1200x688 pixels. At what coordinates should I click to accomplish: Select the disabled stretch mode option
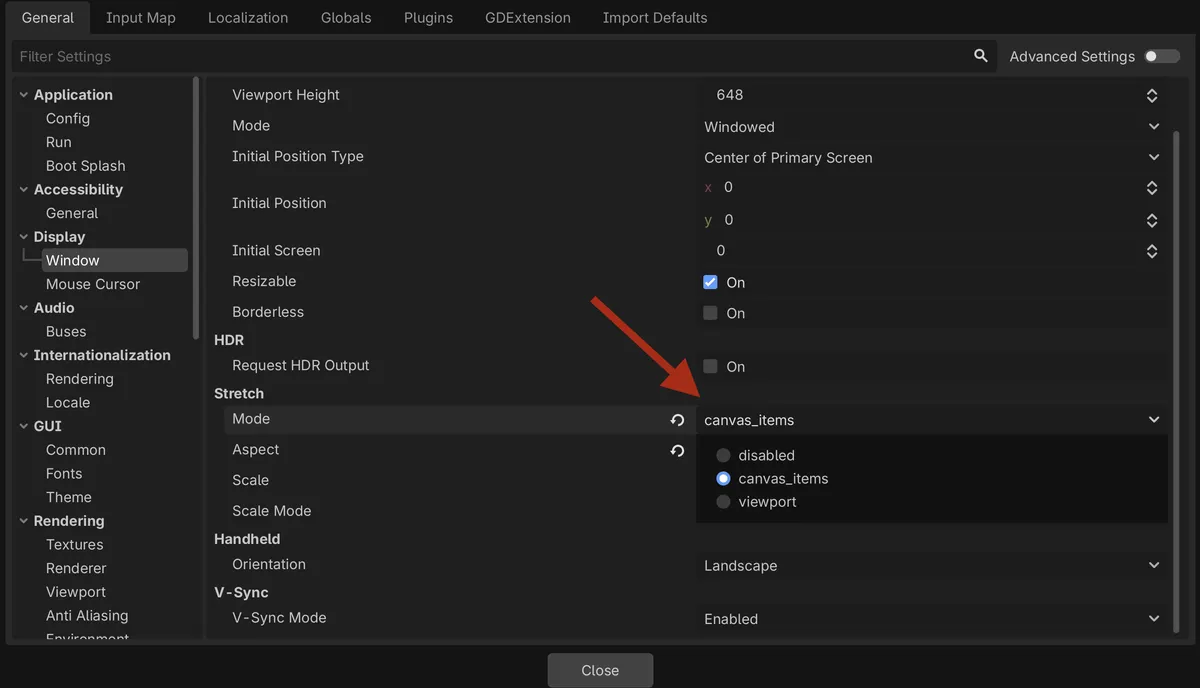click(756, 455)
